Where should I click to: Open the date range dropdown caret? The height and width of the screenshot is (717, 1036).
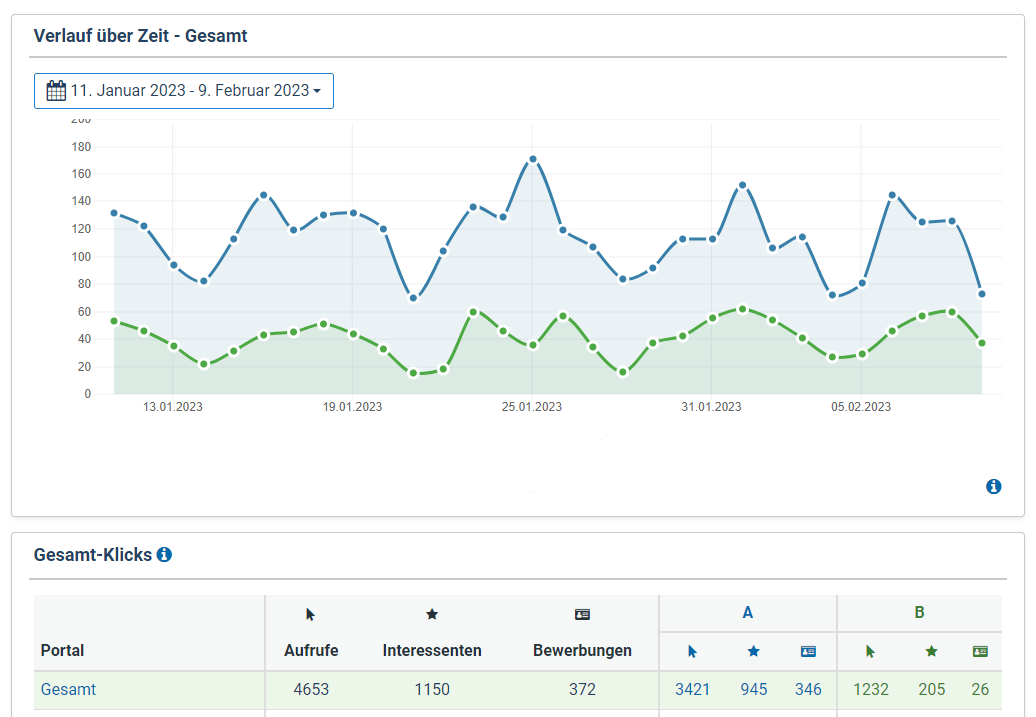tap(317, 91)
